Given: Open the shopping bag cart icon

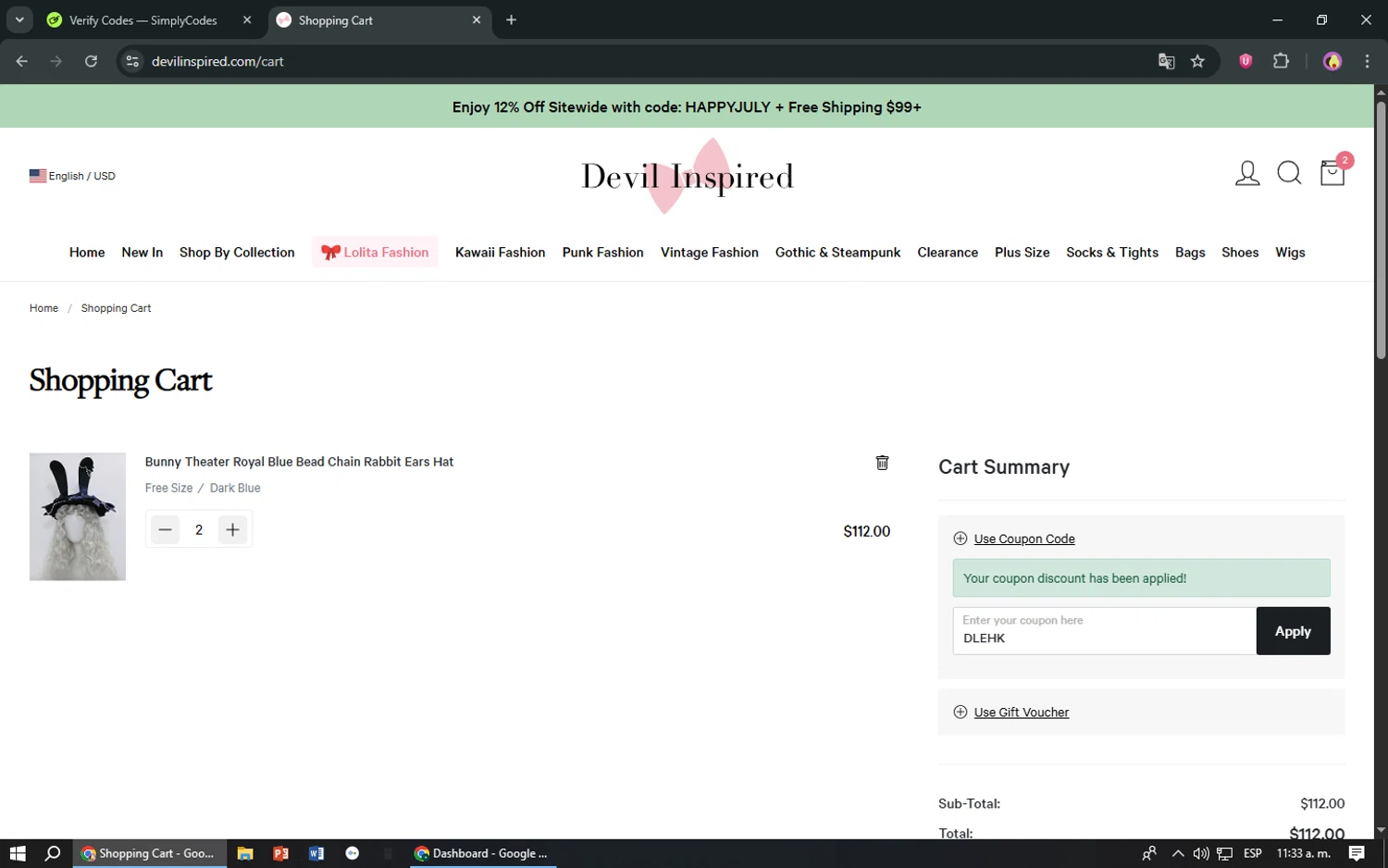Looking at the screenshot, I should click(x=1332, y=172).
